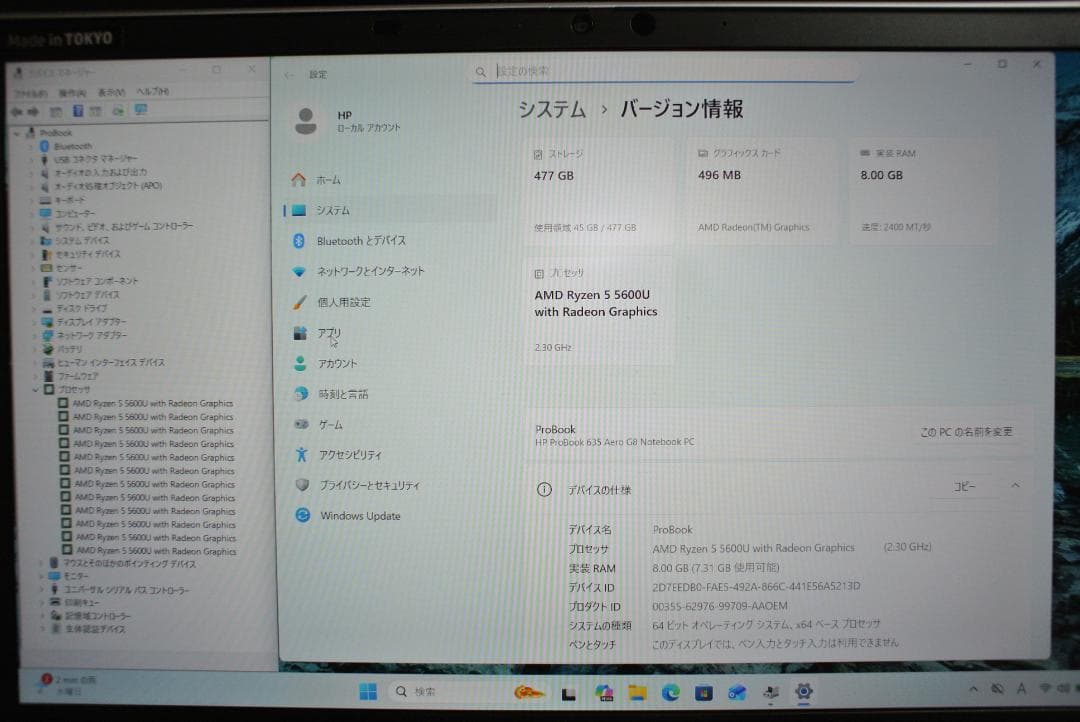Click the forward arrow in Device Manager toolbar
The image size is (1080, 722).
pyautogui.click(x=33, y=110)
